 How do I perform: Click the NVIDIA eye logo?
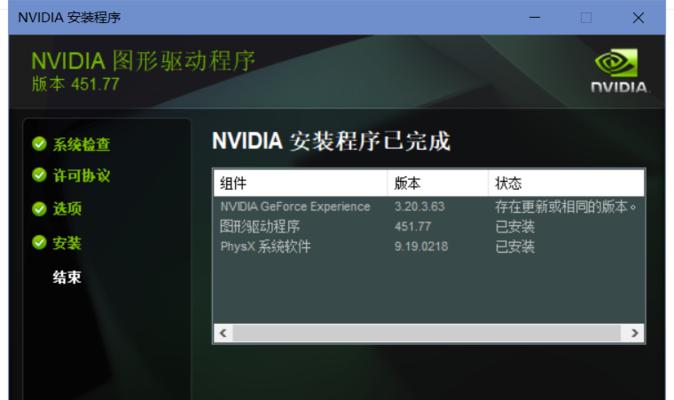pyautogui.click(x=616, y=63)
